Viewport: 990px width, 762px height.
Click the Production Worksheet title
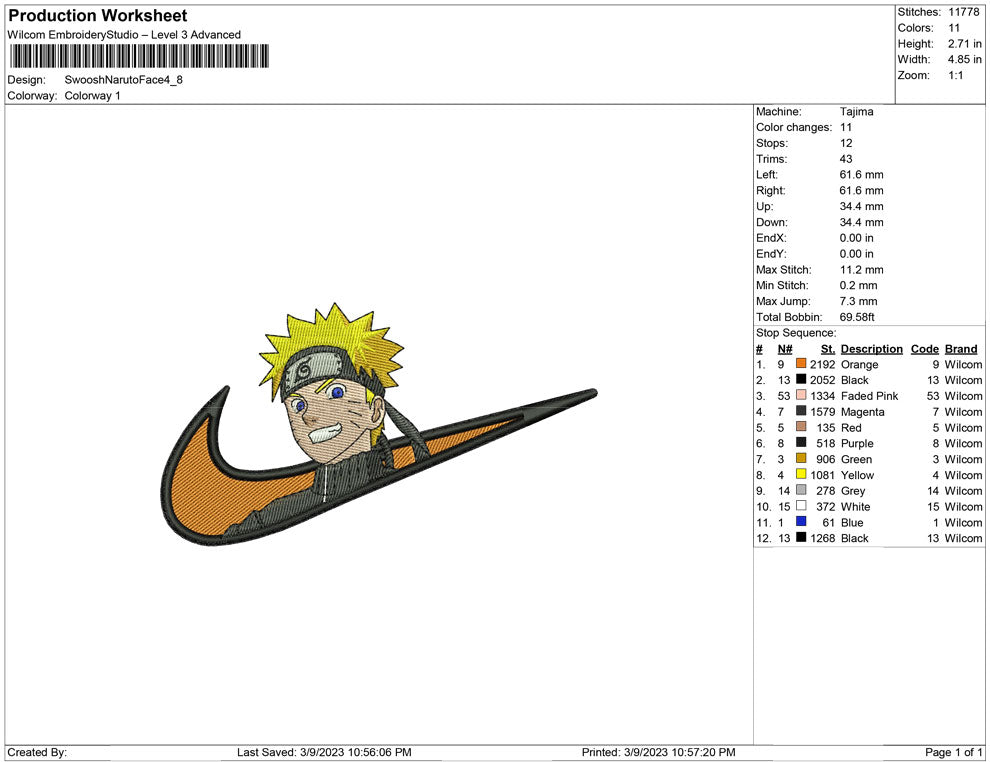(98, 16)
